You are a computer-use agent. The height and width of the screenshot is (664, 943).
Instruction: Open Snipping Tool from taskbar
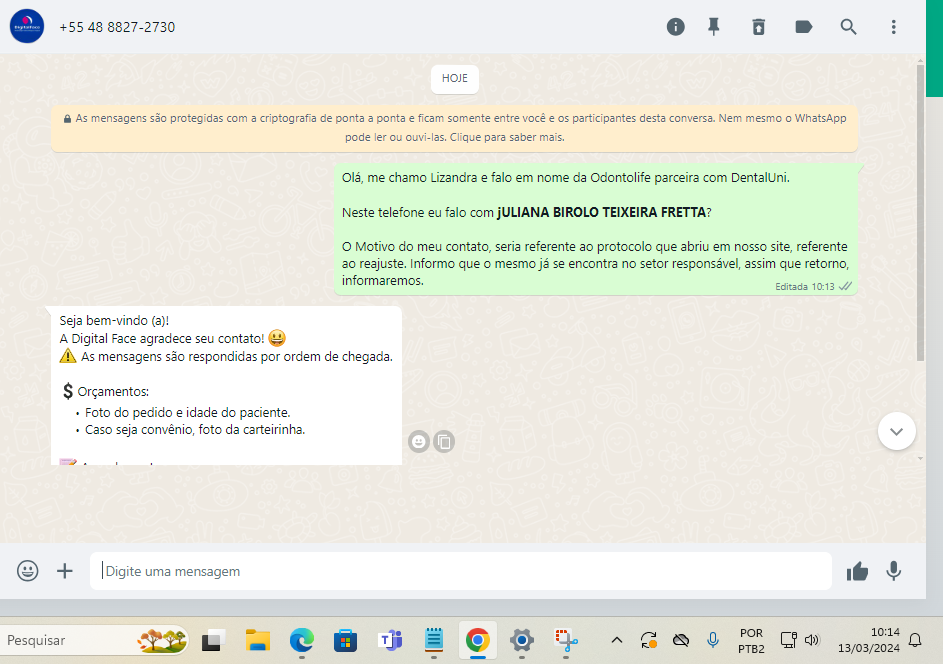[566, 641]
